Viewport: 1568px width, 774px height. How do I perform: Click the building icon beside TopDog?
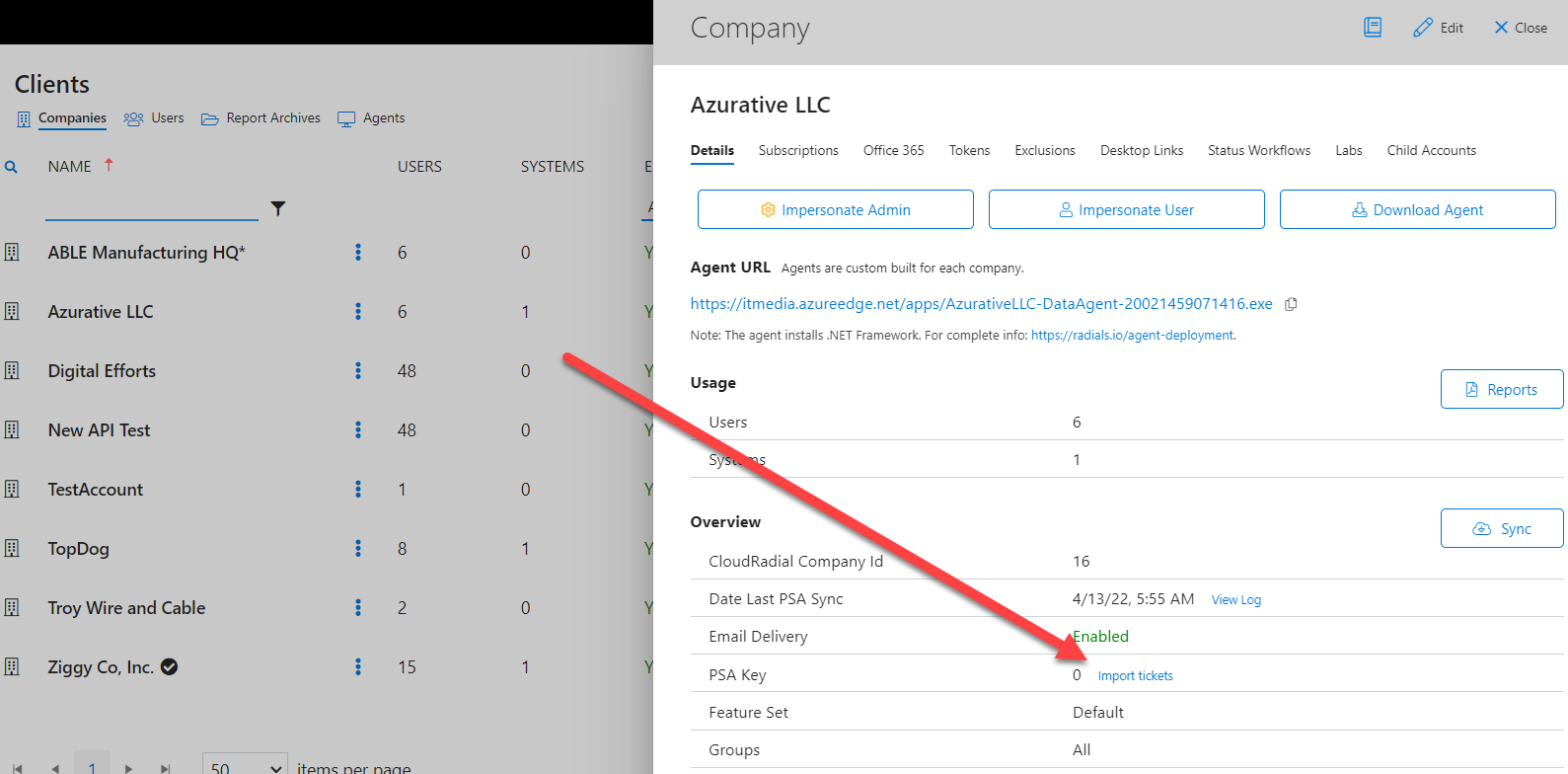point(12,549)
